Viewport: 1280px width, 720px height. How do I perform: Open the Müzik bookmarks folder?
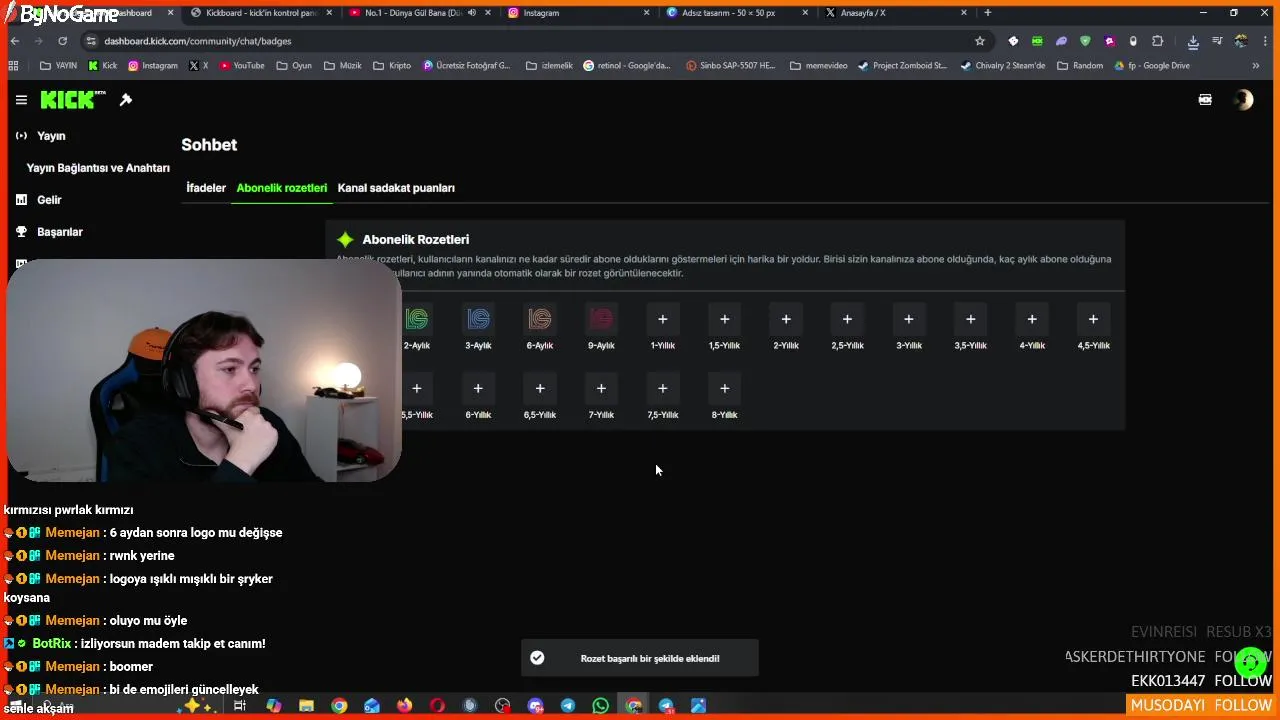343,66
